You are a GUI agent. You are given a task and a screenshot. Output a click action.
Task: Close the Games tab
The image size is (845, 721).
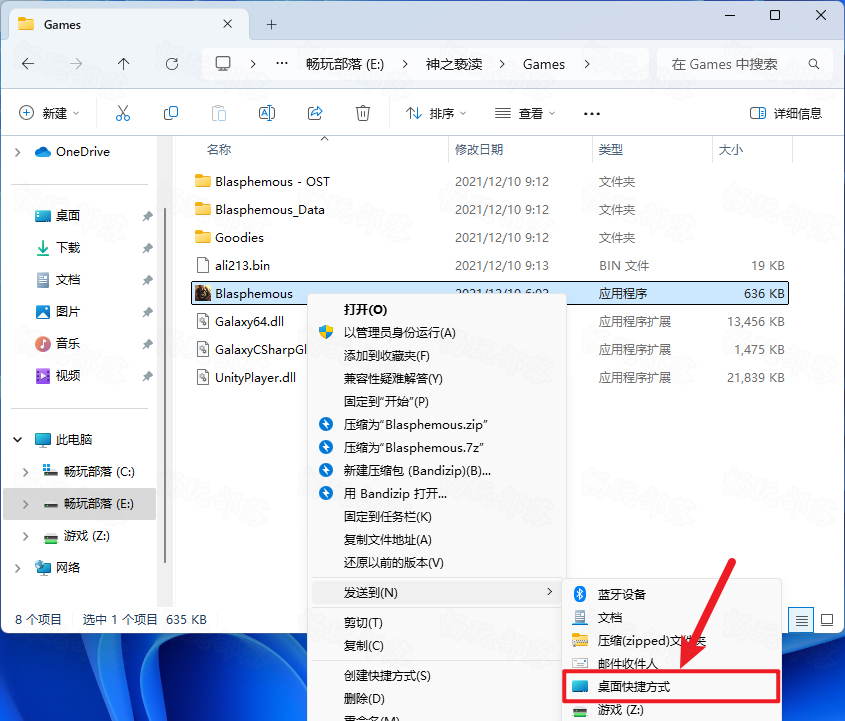point(227,24)
